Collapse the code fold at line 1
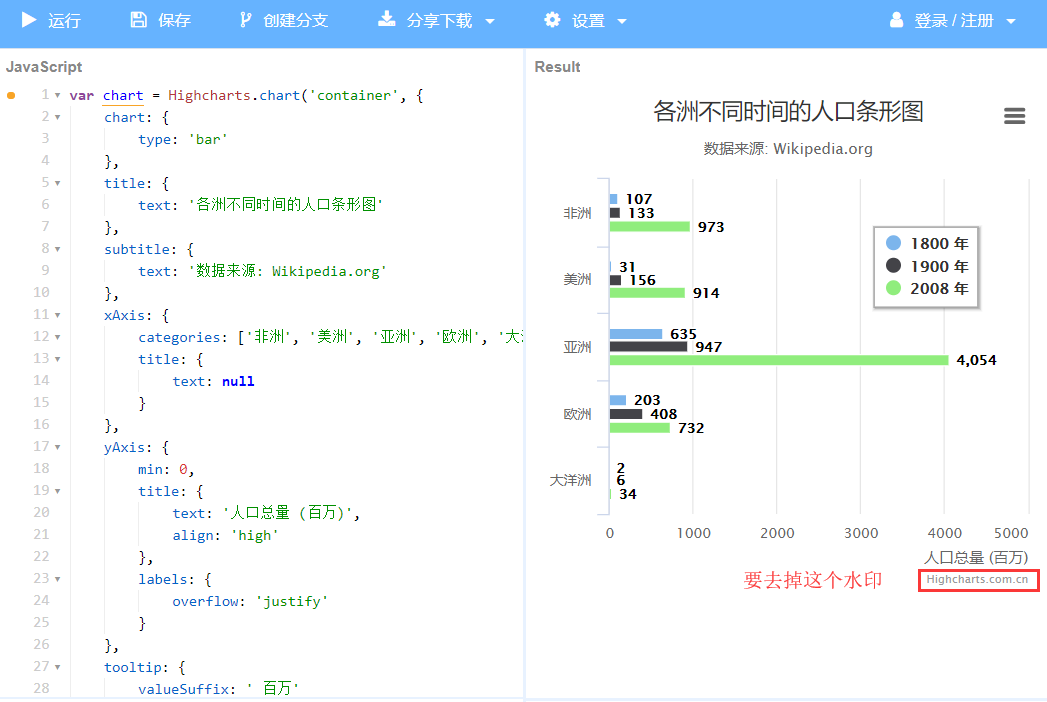 (x=57, y=96)
